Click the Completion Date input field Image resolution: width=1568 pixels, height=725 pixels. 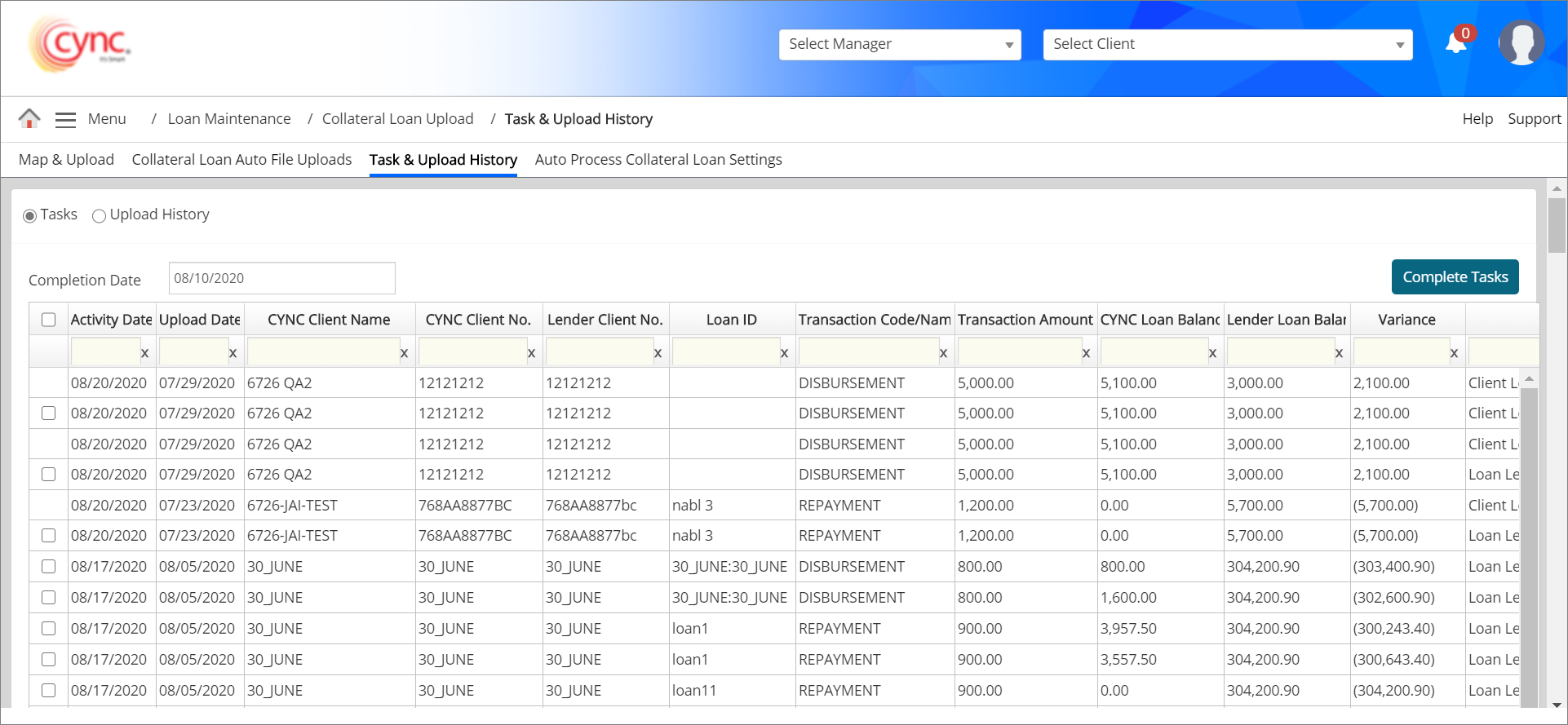(x=281, y=279)
